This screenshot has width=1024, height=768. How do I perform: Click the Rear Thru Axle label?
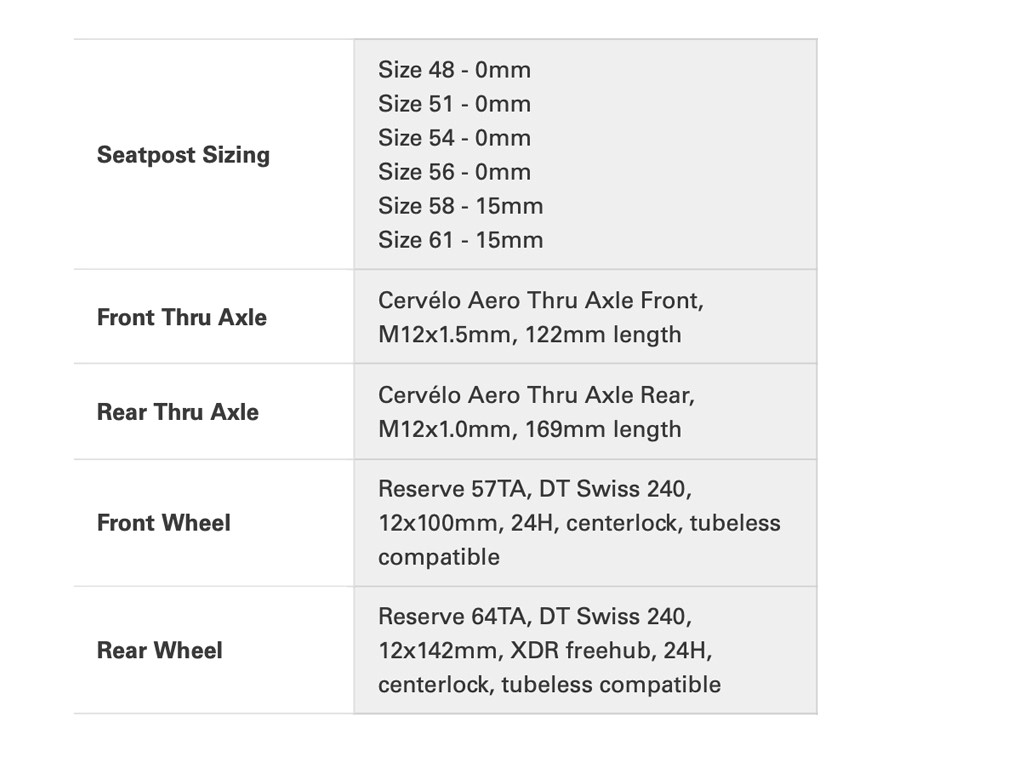point(177,412)
